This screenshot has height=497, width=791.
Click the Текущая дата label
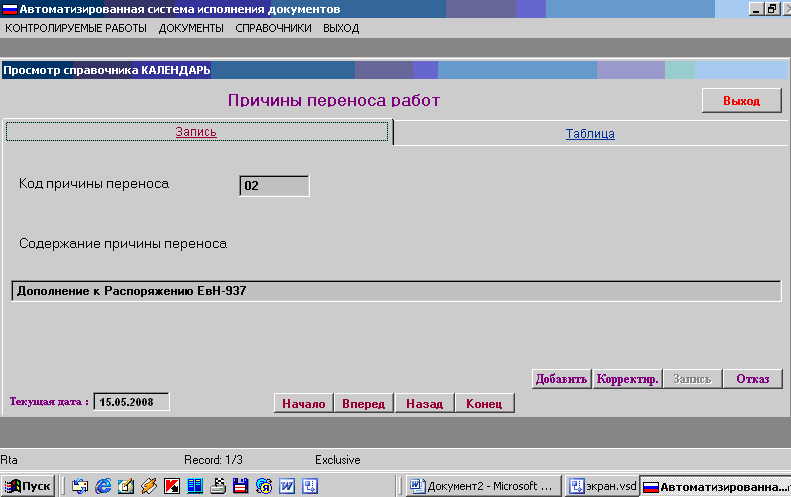(x=49, y=402)
